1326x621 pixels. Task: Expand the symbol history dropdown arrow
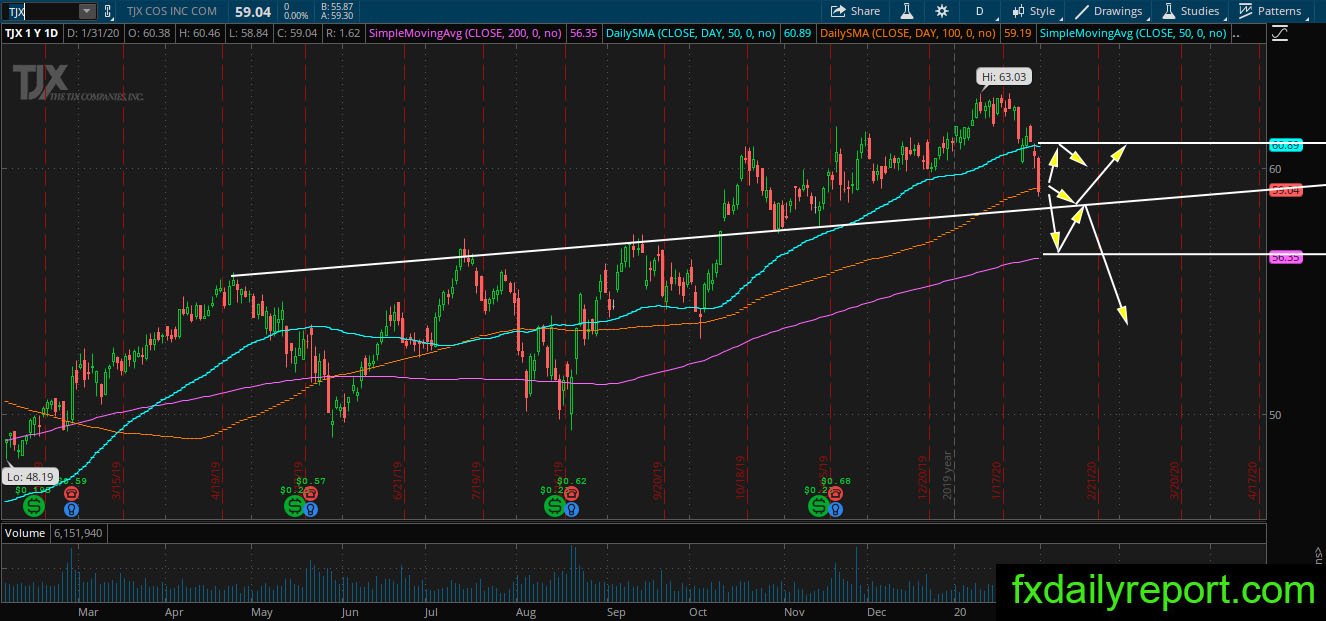point(86,11)
